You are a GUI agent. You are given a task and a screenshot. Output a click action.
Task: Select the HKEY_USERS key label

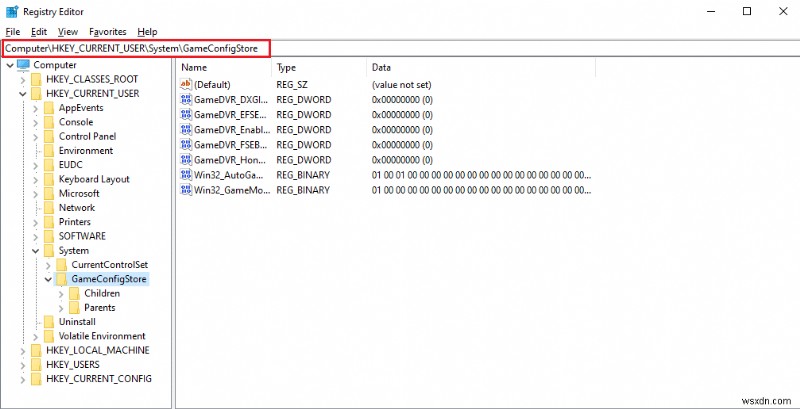tap(72, 365)
